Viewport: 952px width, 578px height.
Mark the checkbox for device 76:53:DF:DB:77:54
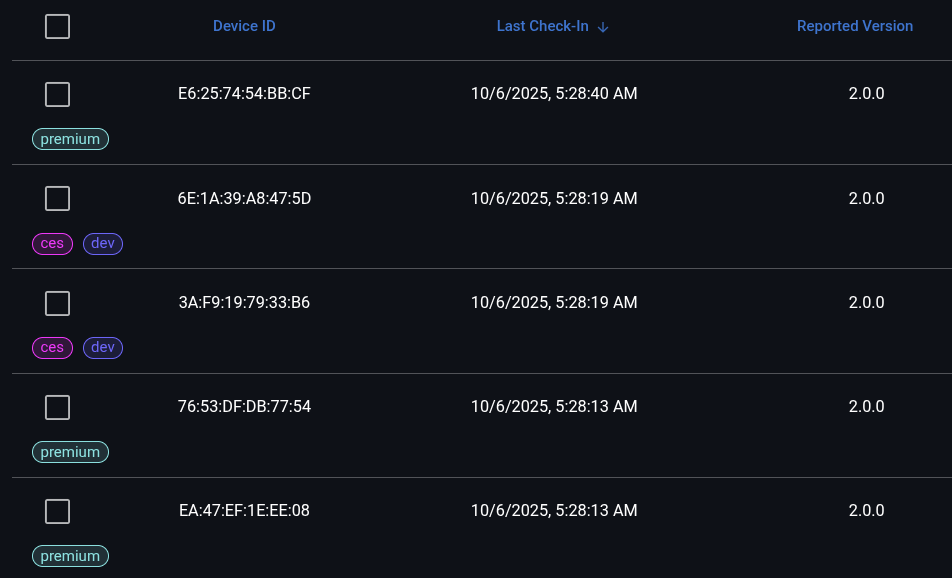tap(57, 407)
